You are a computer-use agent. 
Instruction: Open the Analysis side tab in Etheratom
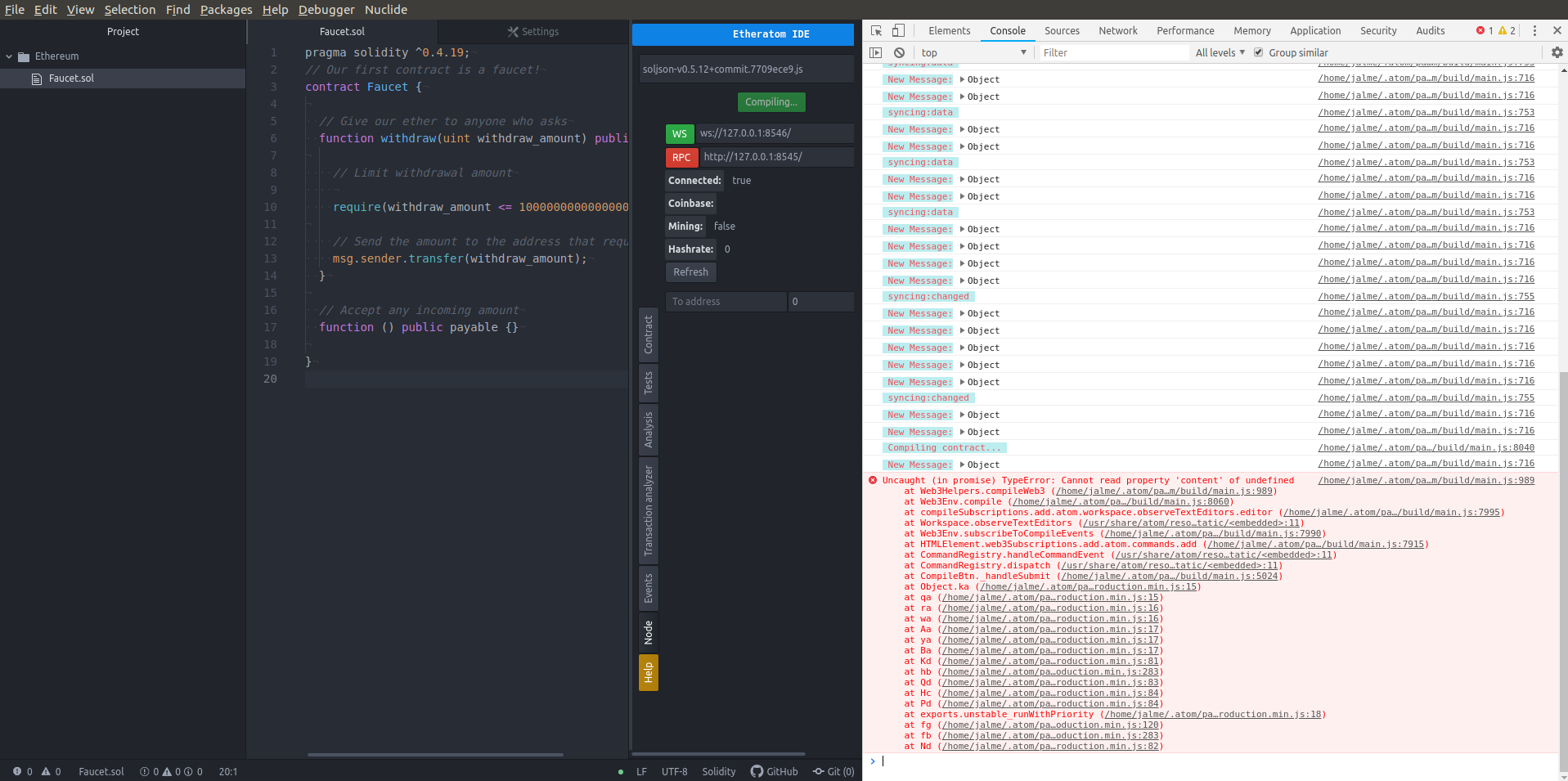649,430
